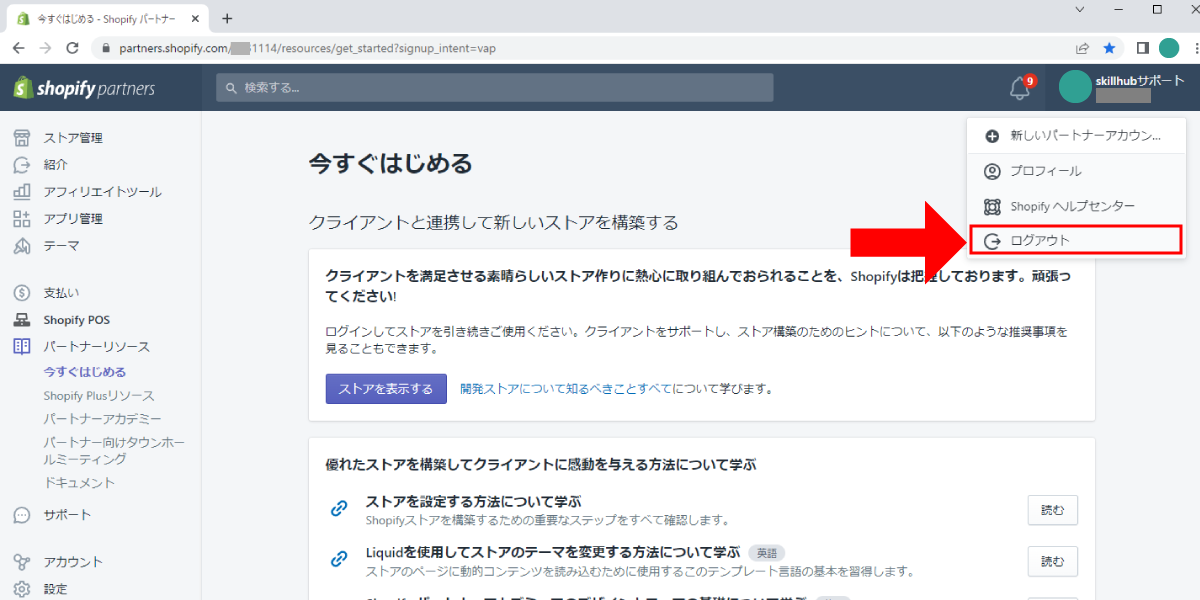Open the Chrome three-dot menu
The height and width of the screenshot is (600, 1200).
click(x=1195, y=47)
